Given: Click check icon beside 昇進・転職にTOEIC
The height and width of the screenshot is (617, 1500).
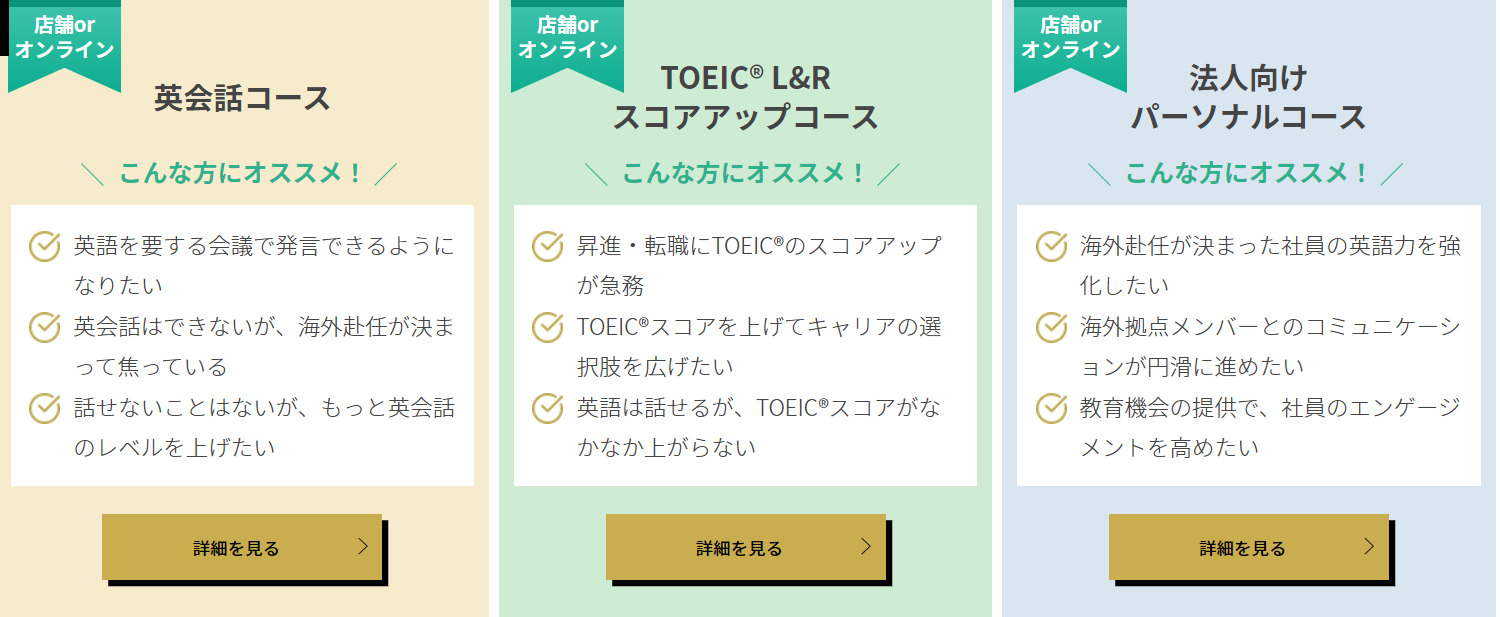Looking at the screenshot, I should pyautogui.click(x=548, y=246).
